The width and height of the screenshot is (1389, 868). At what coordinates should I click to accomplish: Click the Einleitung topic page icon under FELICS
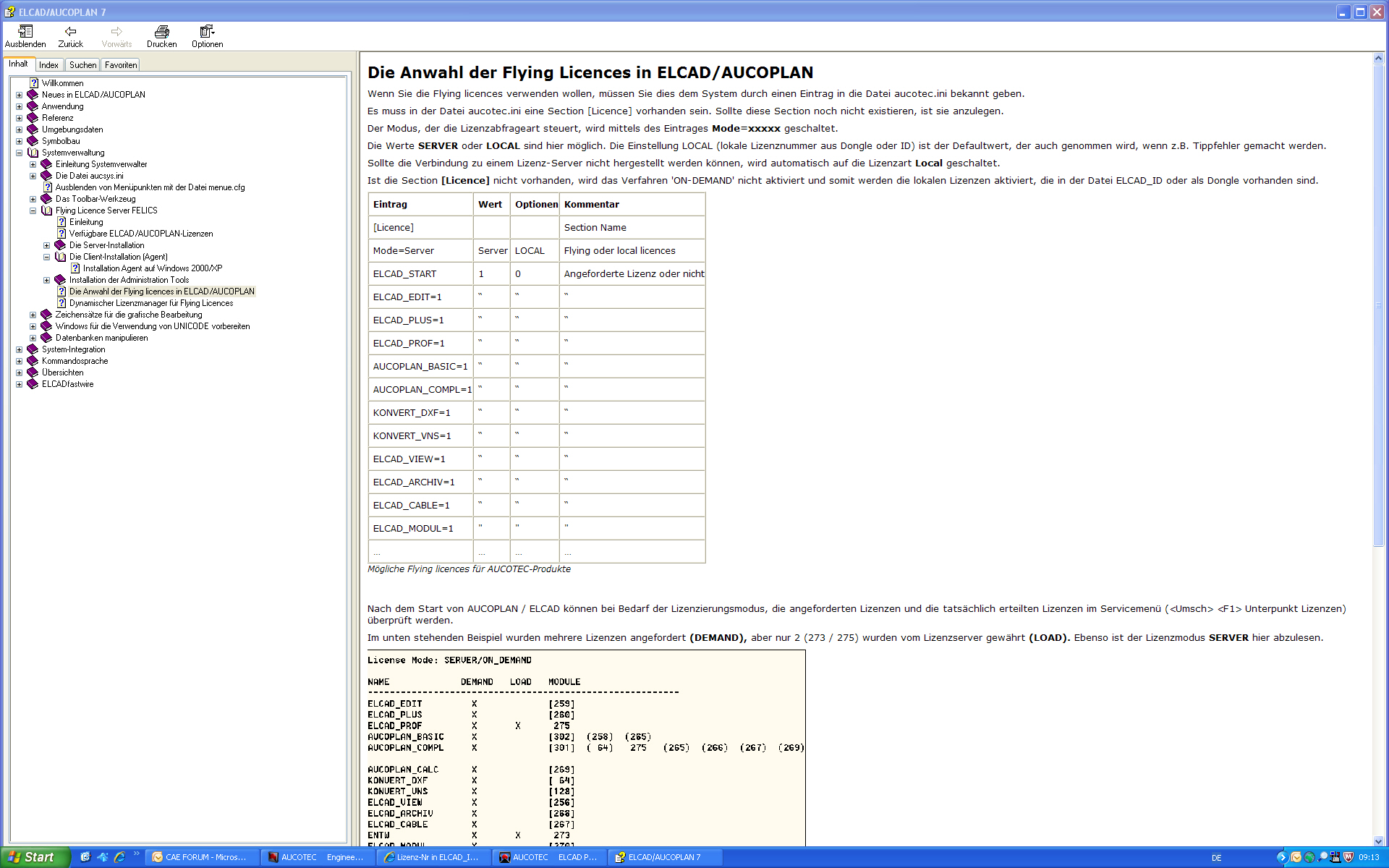(61, 222)
